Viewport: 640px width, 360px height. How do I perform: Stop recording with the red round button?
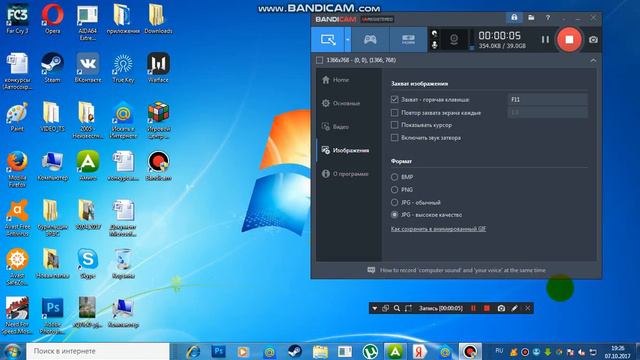569,40
